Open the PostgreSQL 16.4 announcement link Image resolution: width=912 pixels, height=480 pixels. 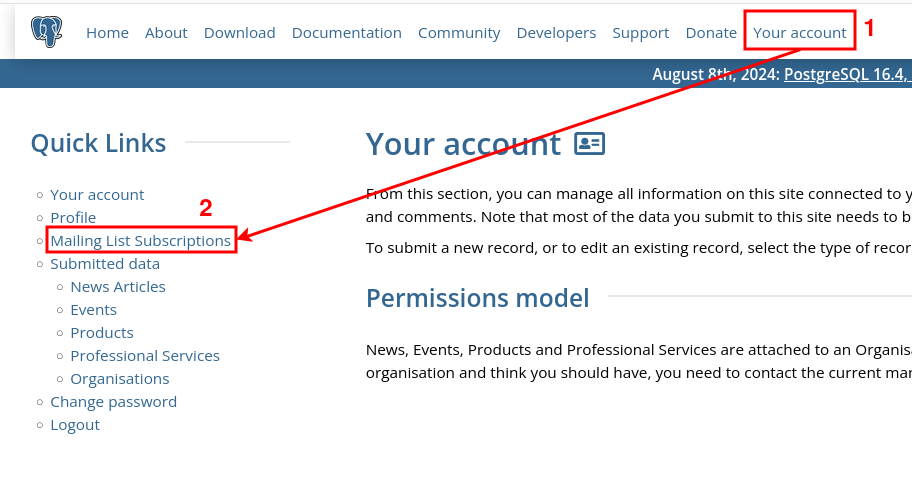847,74
